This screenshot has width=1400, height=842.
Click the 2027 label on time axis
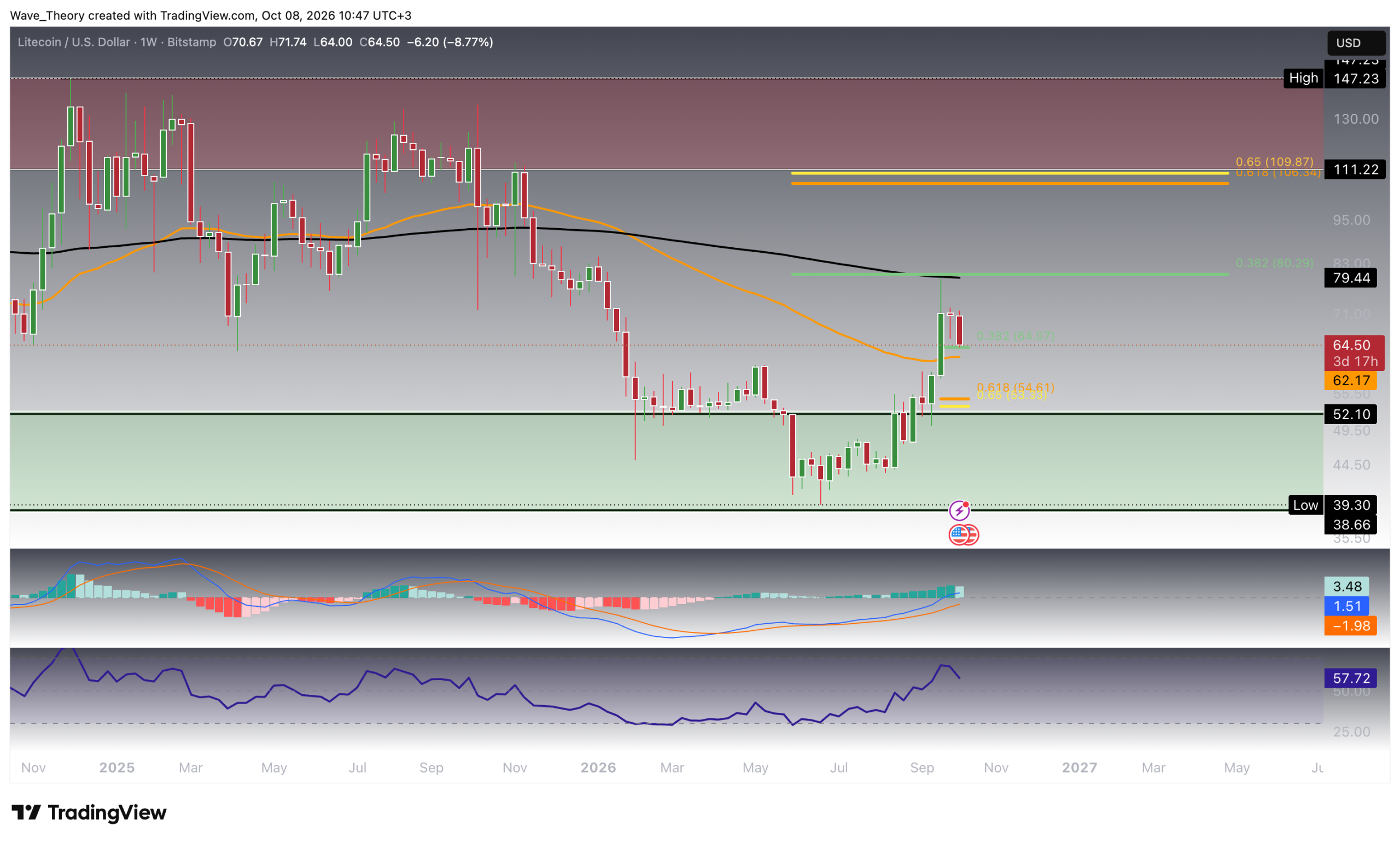tap(1079, 767)
